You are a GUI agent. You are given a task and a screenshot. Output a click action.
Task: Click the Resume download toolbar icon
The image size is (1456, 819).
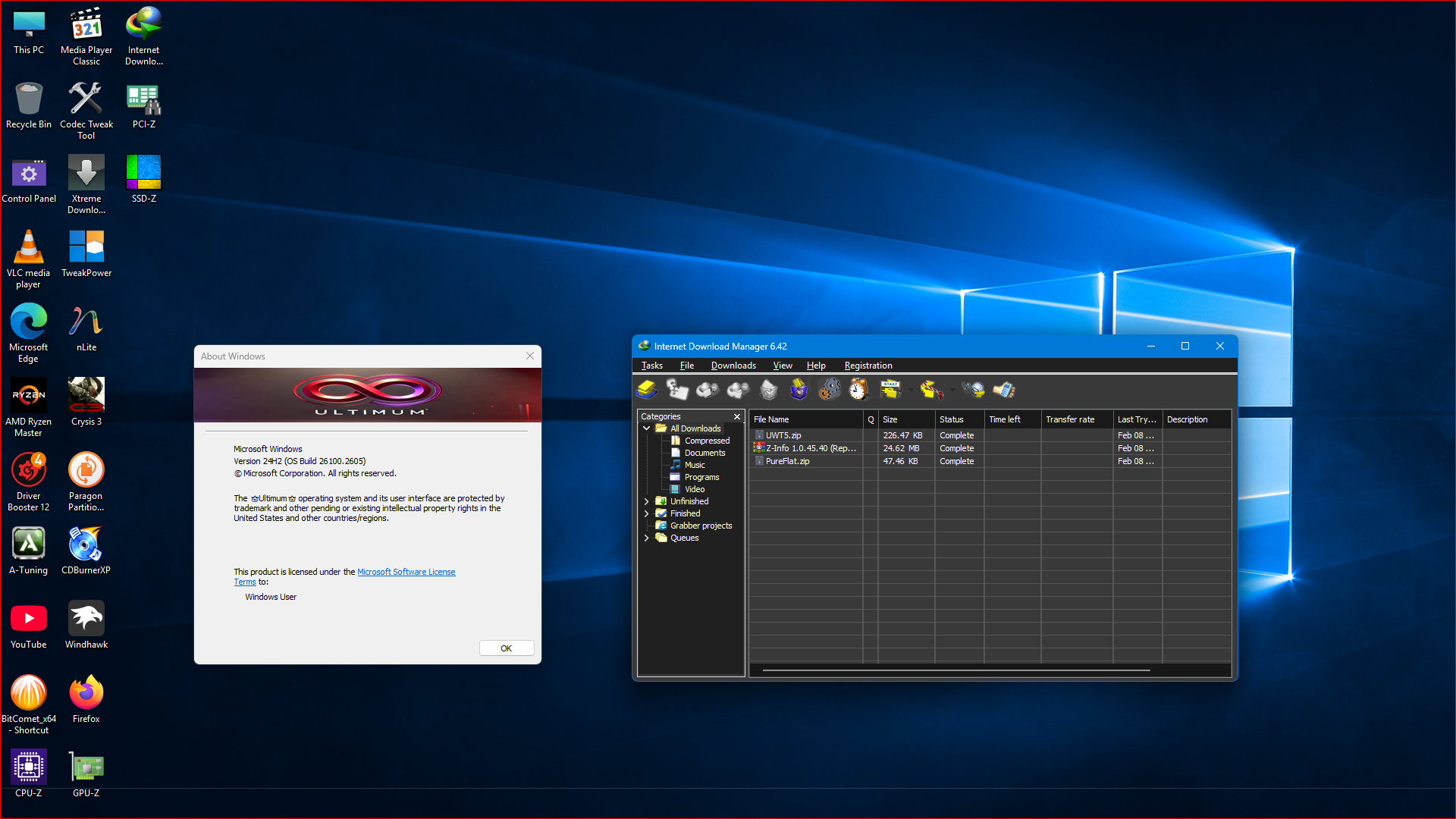point(677,390)
